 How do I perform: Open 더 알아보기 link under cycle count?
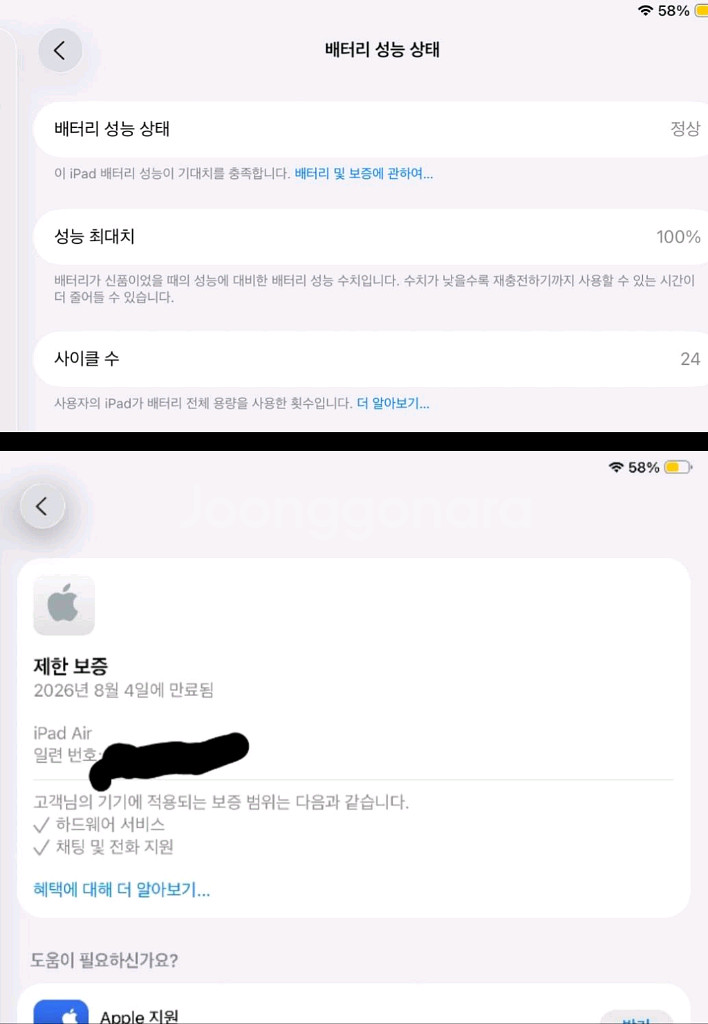tap(393, 404)
